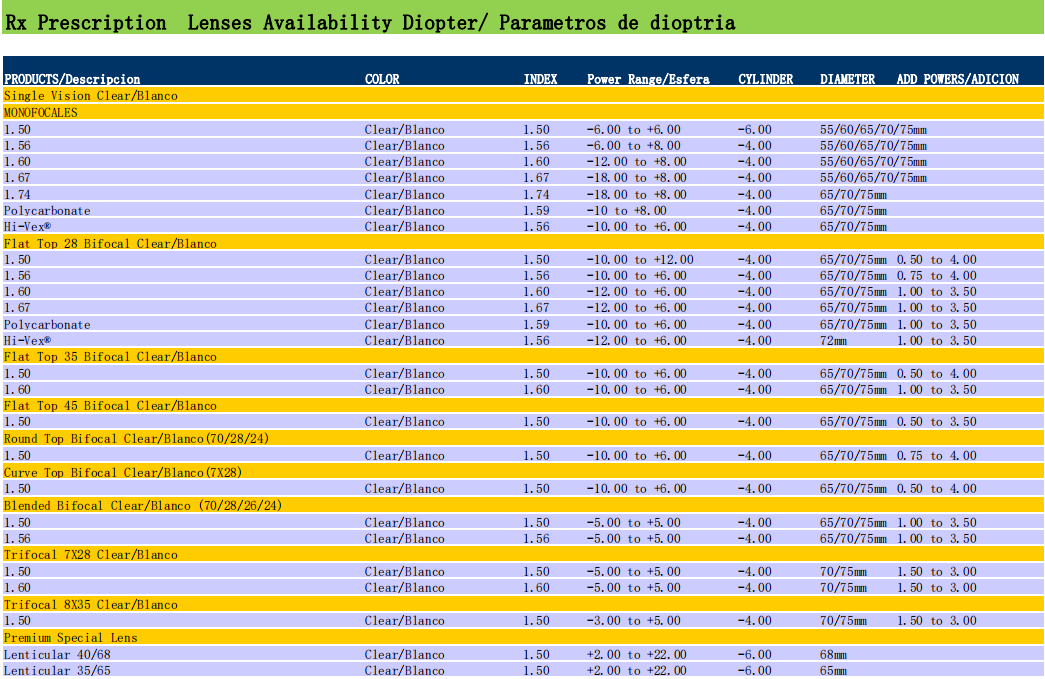Click the PRODUCTS/Descripcion column header
Image resolution: width=1045 pixels, height=679 pixels.
[x=72, y=79]
